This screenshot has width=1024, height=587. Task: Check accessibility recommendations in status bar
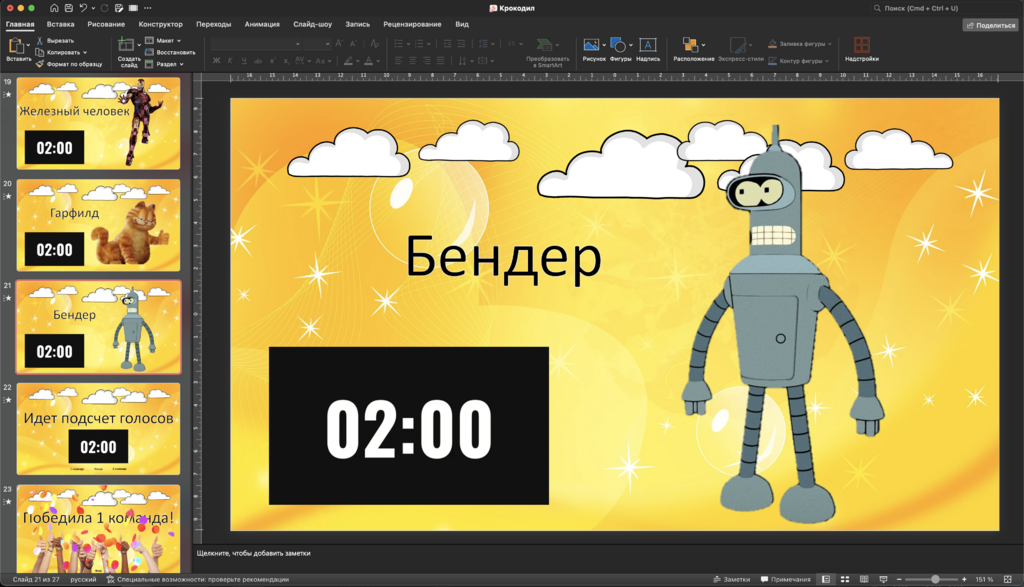(198, 579)
